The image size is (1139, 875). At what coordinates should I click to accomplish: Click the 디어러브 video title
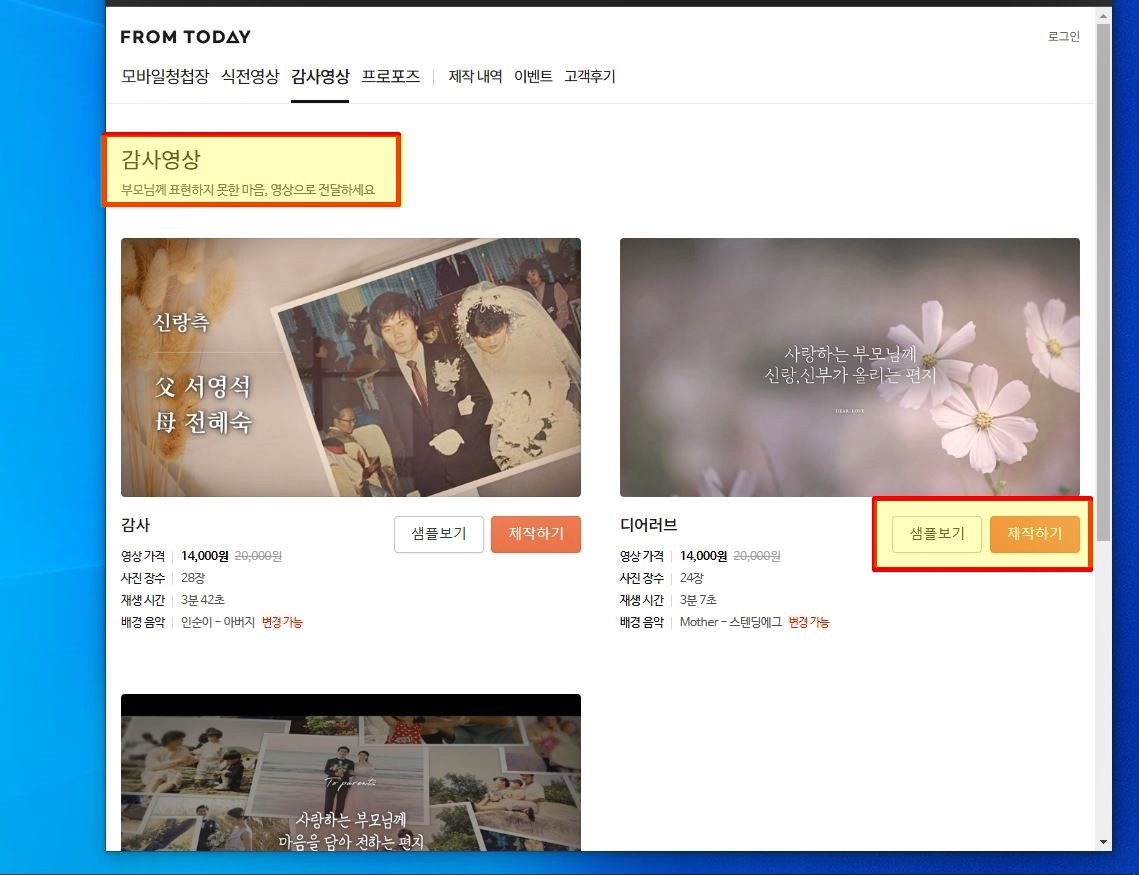pyautogui.click(x=649, y=525)
